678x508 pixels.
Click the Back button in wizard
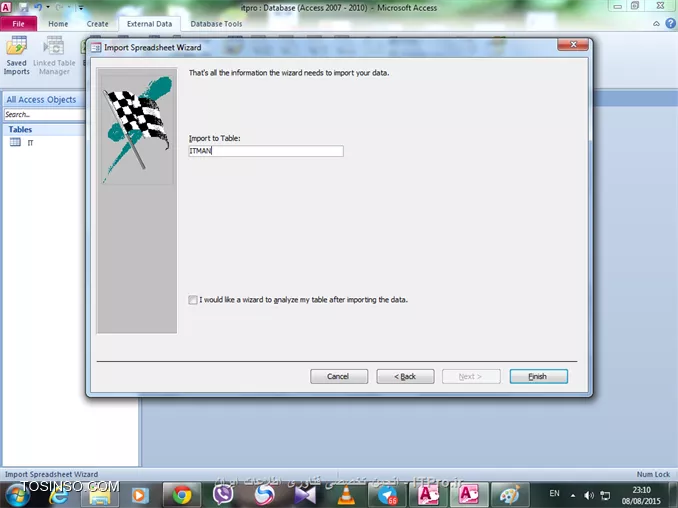coord(405,377)
